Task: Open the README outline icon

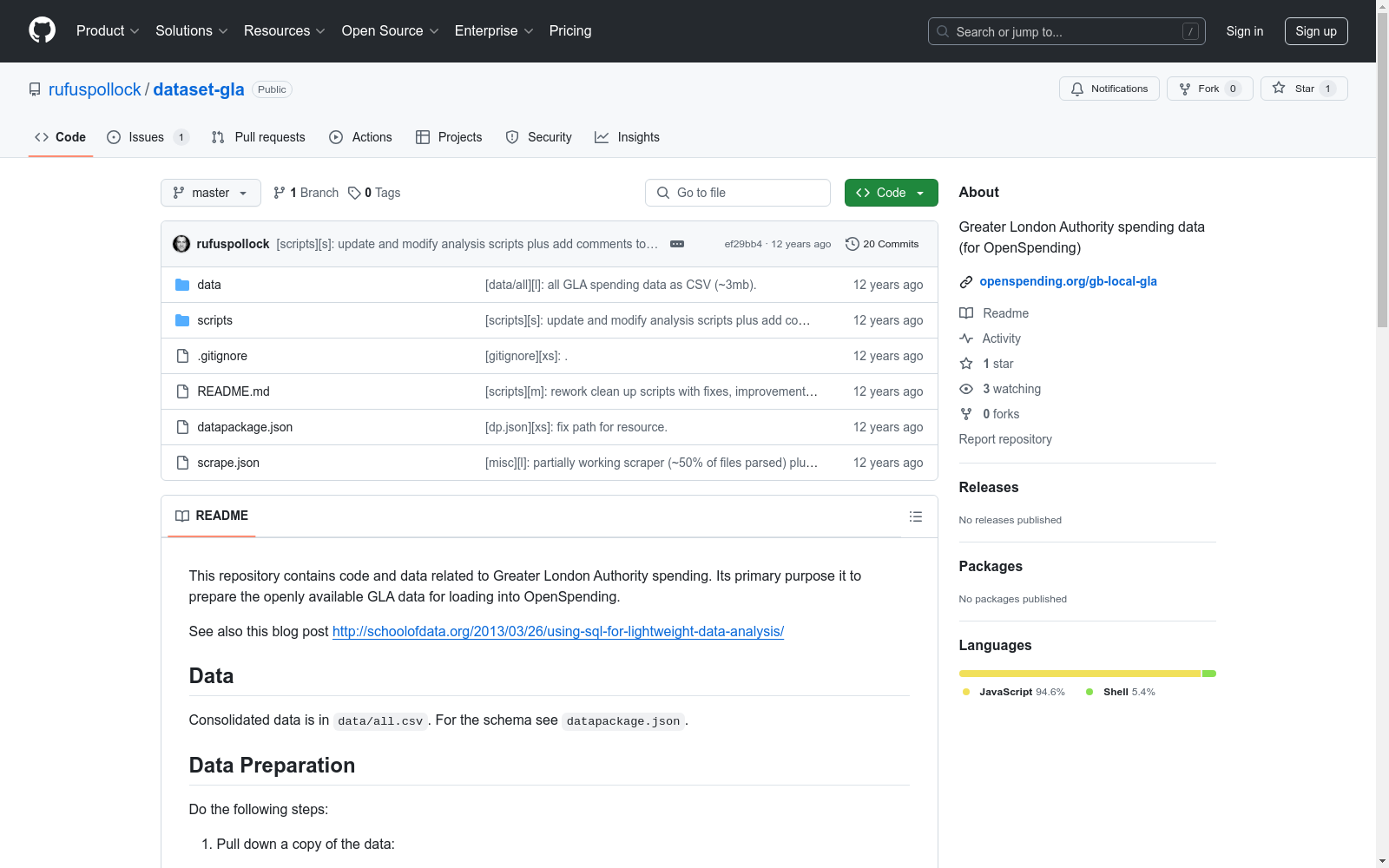Action: (915, 516)
